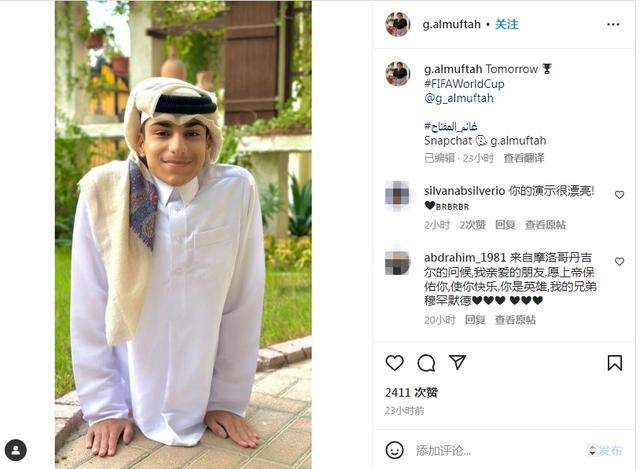Like the post with the heart icon
Screen dimensions: 640x469
tap(394, 363)
